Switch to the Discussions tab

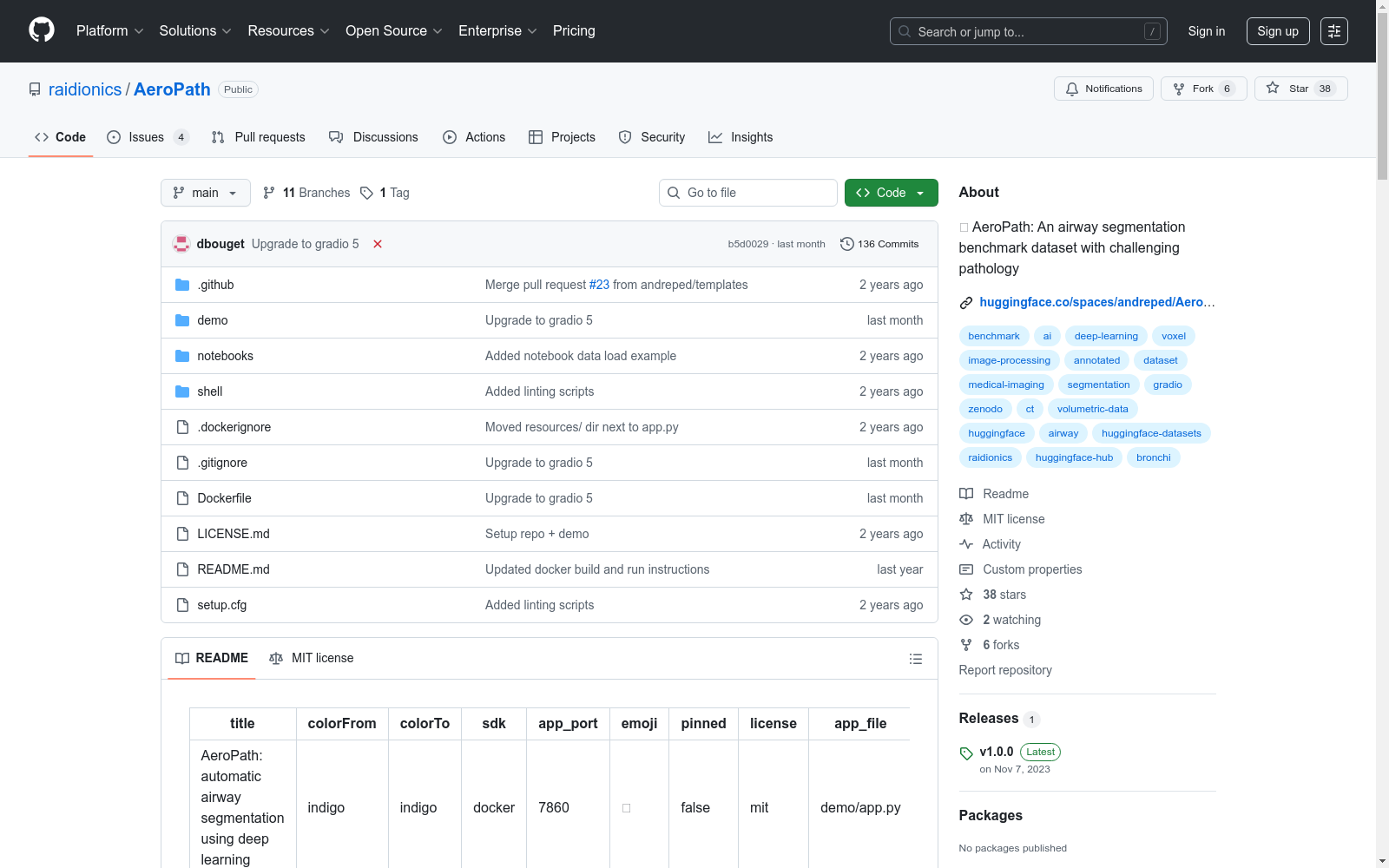tap(373, 137)
